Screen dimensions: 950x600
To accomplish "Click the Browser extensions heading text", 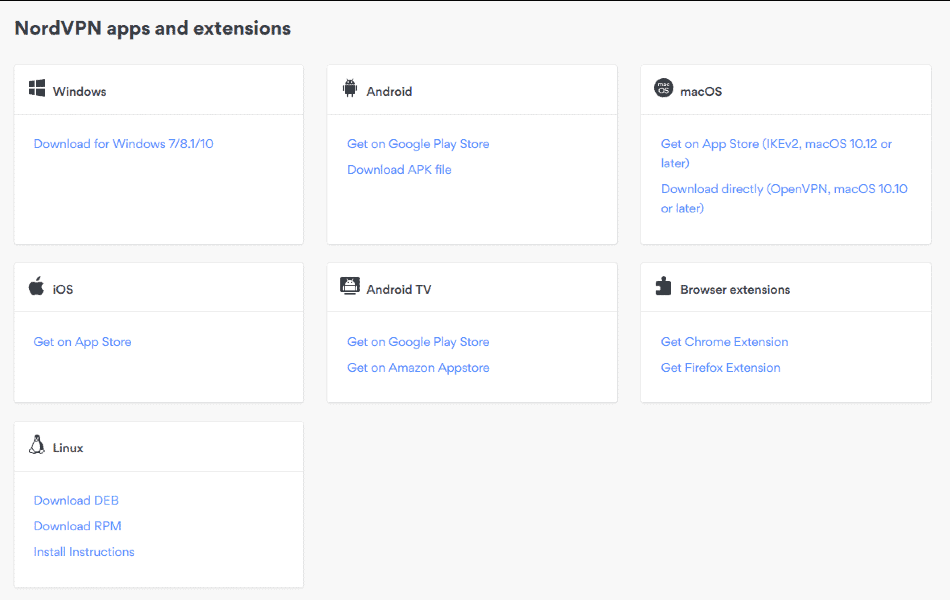I will 735,290.
